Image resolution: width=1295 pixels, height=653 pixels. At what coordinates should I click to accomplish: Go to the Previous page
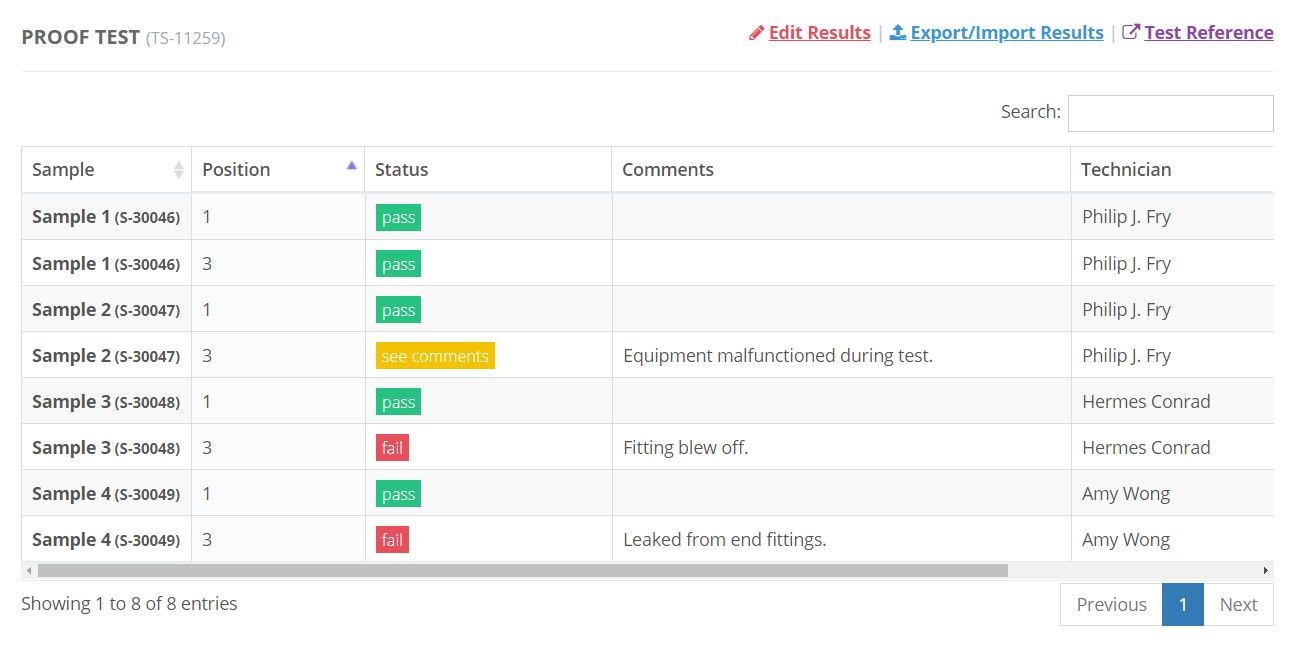(1111, 605)
